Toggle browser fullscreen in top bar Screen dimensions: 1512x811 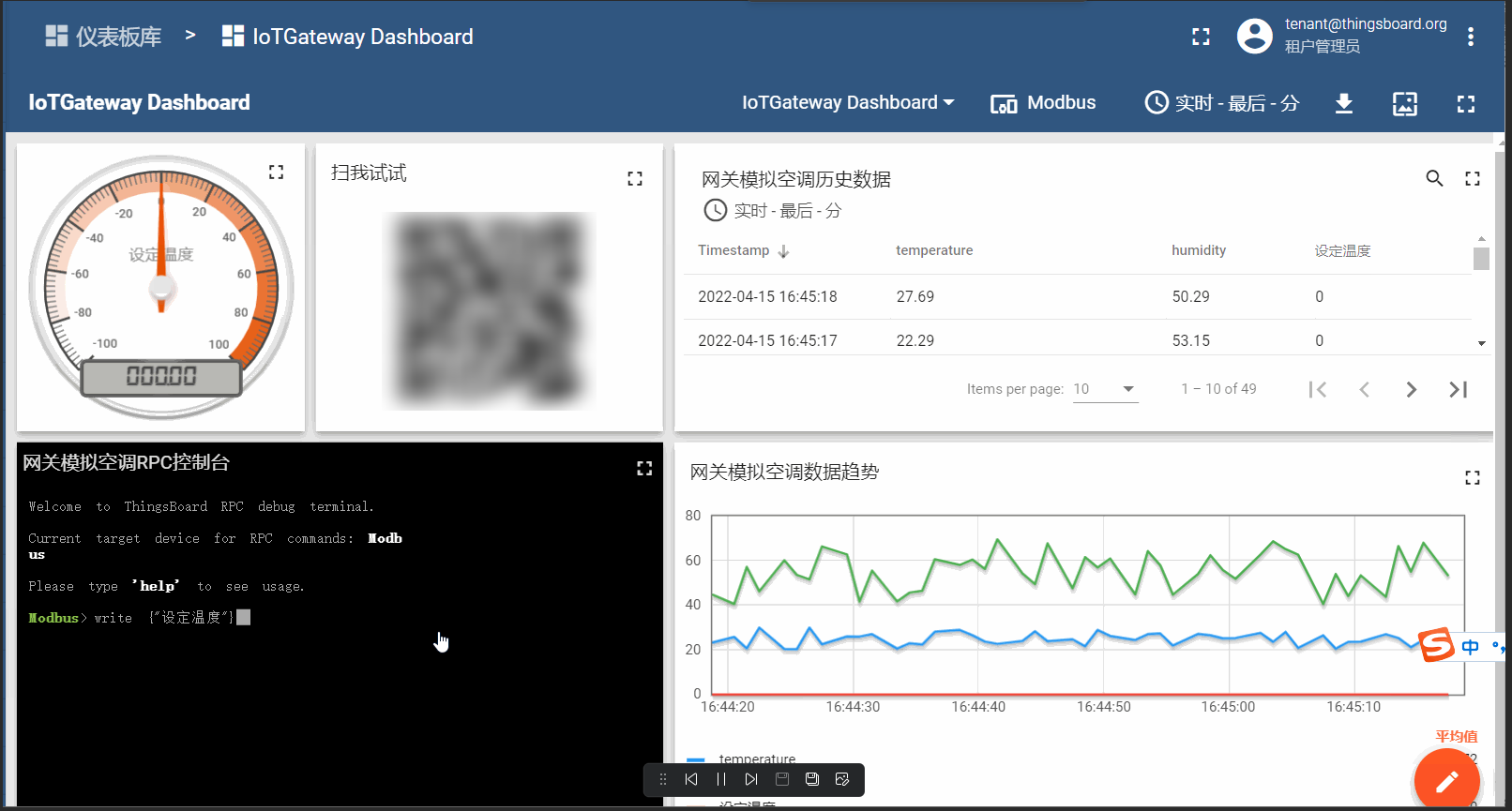[x=1201, y=37]
